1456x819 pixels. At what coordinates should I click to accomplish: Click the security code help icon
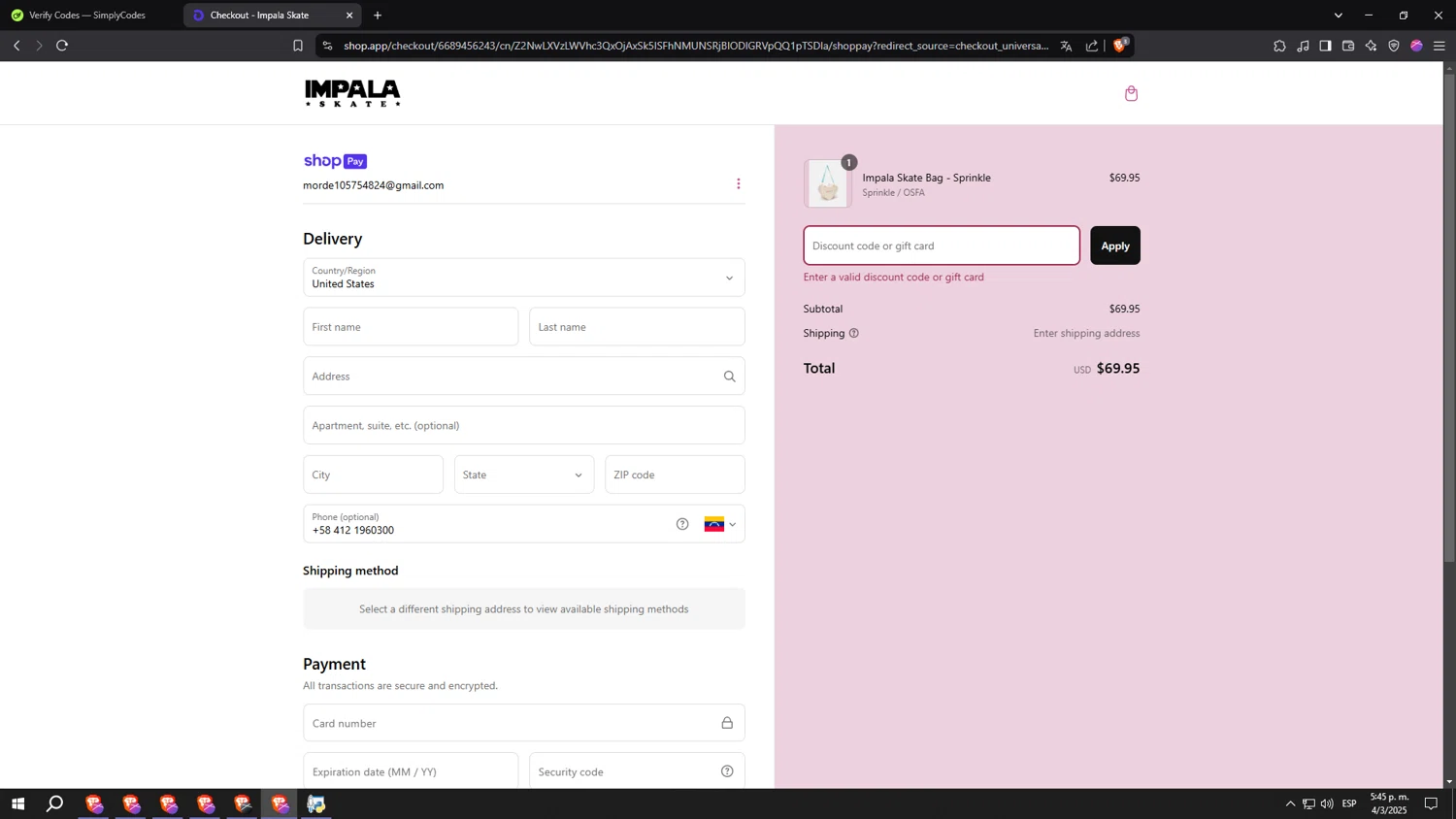coord(727,771)
